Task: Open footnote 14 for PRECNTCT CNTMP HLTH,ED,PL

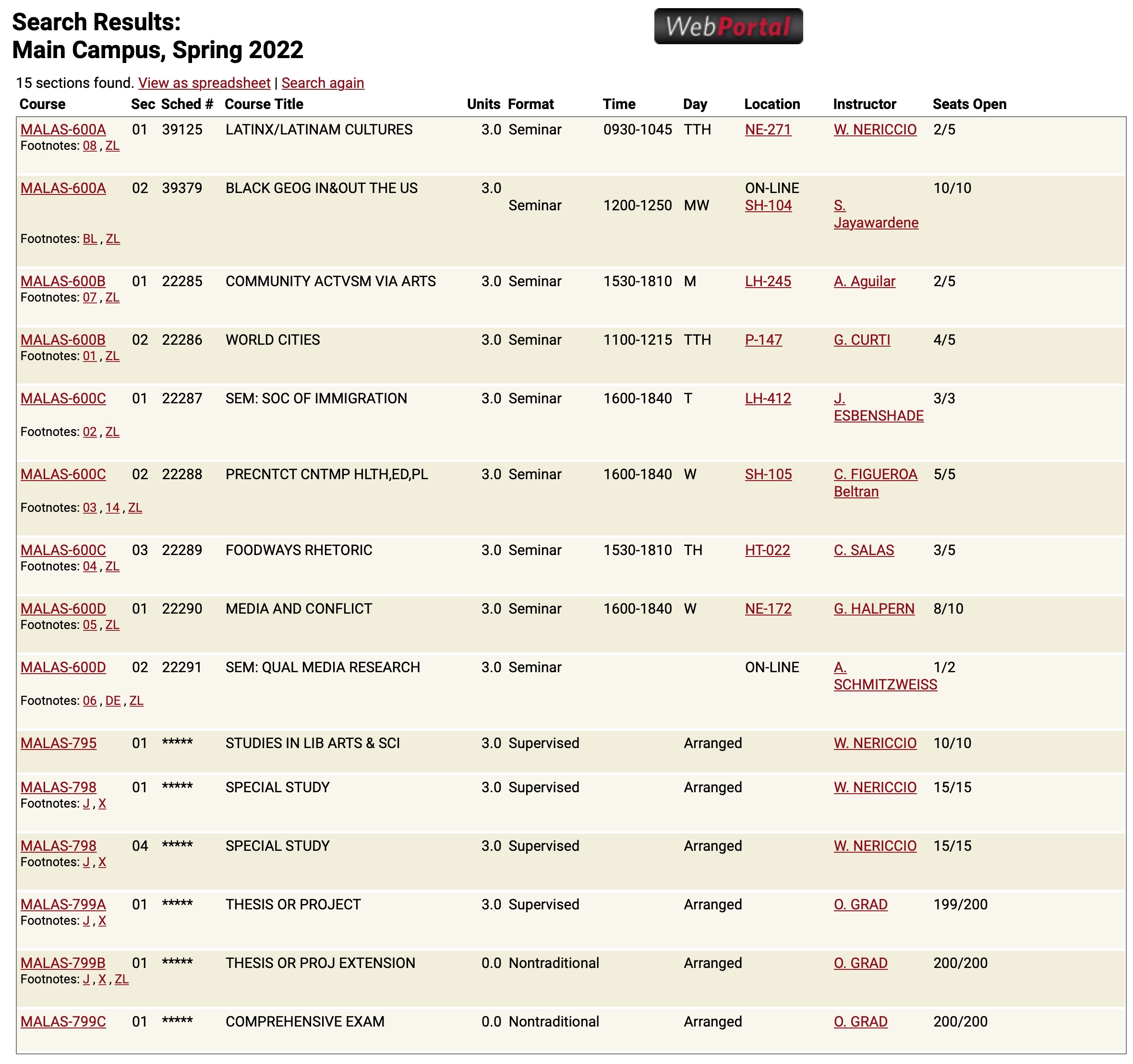Action: (x=113, y=507)
